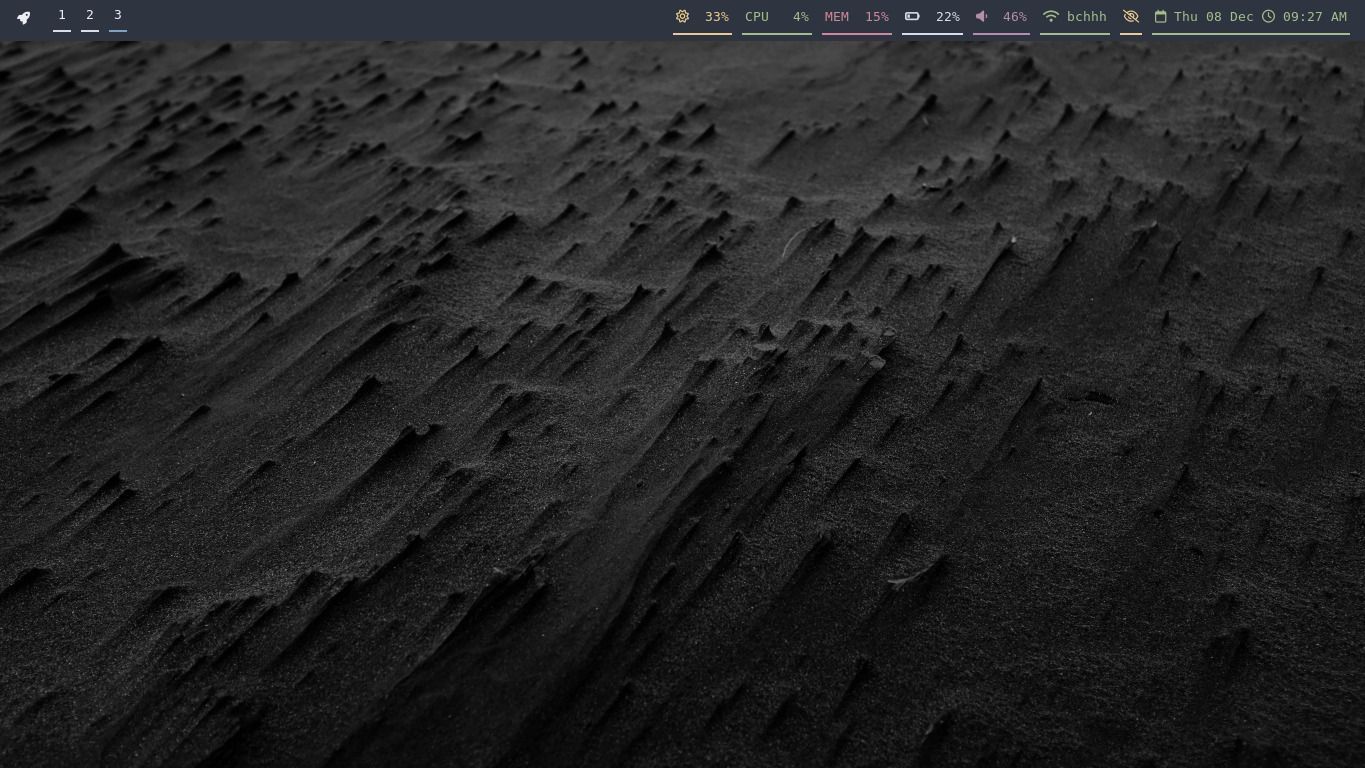Viewport: 1365px width, 768px height.
Task: Adjust brightness by clicking its 33% indicator
Action: 716,16
